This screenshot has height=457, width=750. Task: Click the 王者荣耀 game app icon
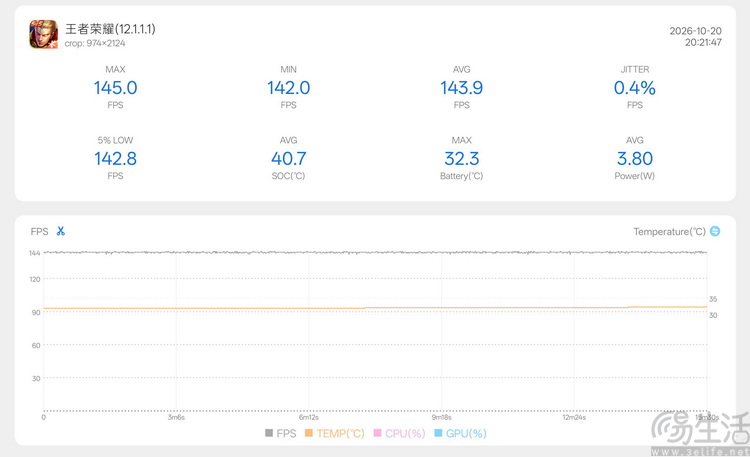click(44, 34)
